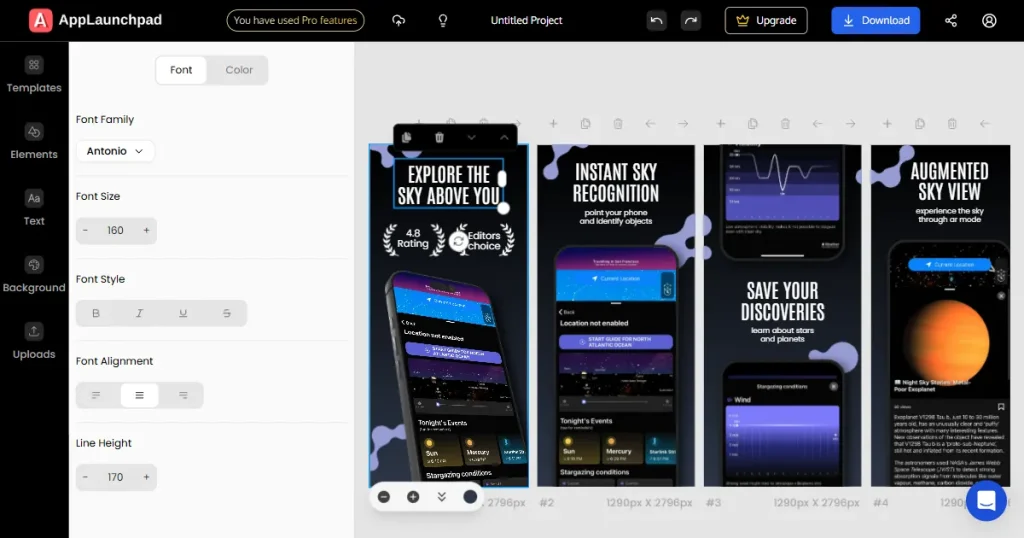Switch to the Font tab
Image resolution: width=1024 pixels, height=538 pixels.
(181, 70)
